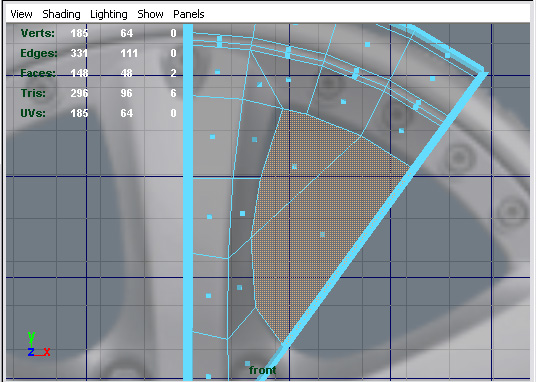The width and height of the screenshot is (536, 382).
Task: Open the Panels menu
Action: pyautogui.click(x=189, y=14)
